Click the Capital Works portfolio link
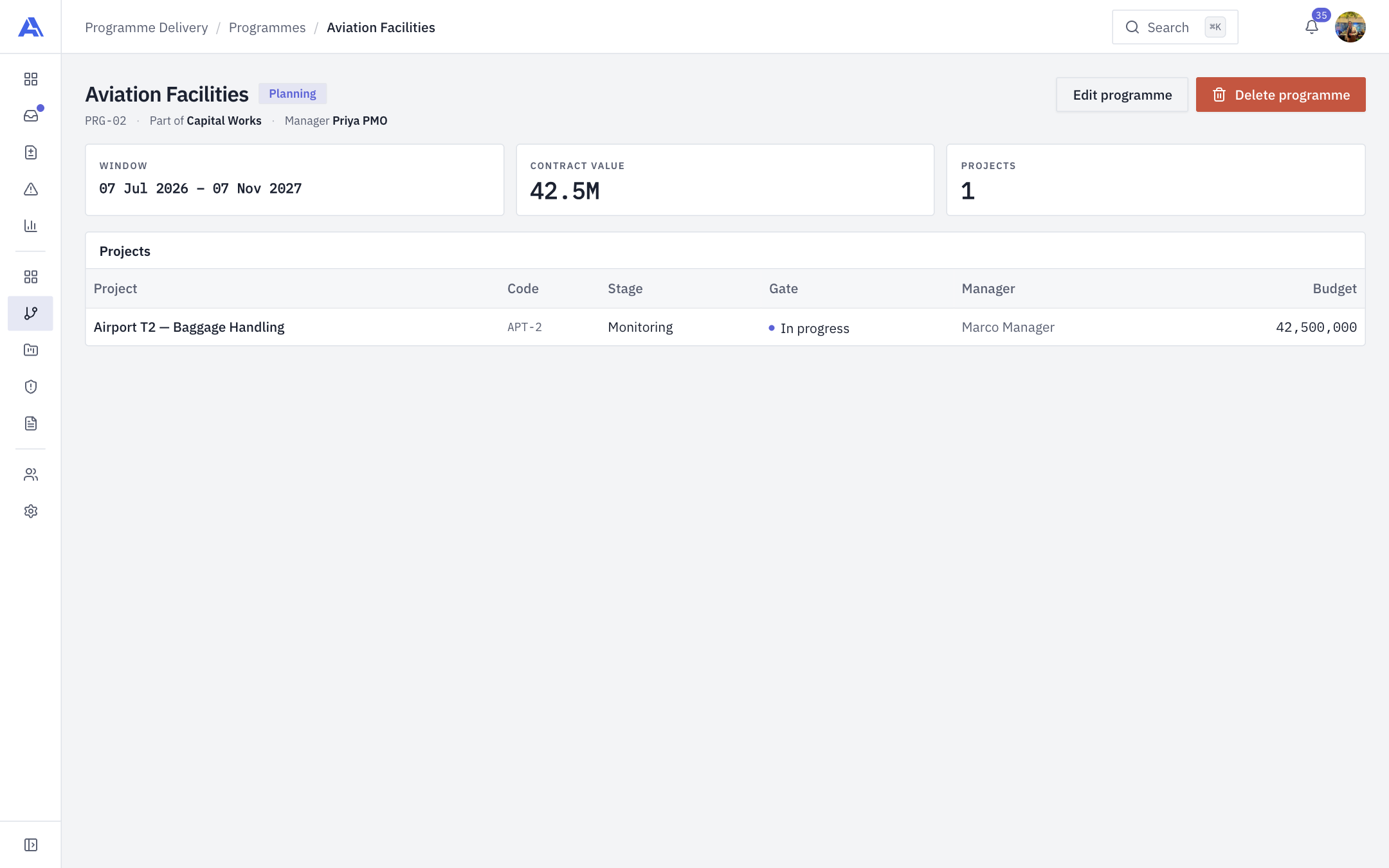Screen dimensions: 1389x868 coord(224,121)
